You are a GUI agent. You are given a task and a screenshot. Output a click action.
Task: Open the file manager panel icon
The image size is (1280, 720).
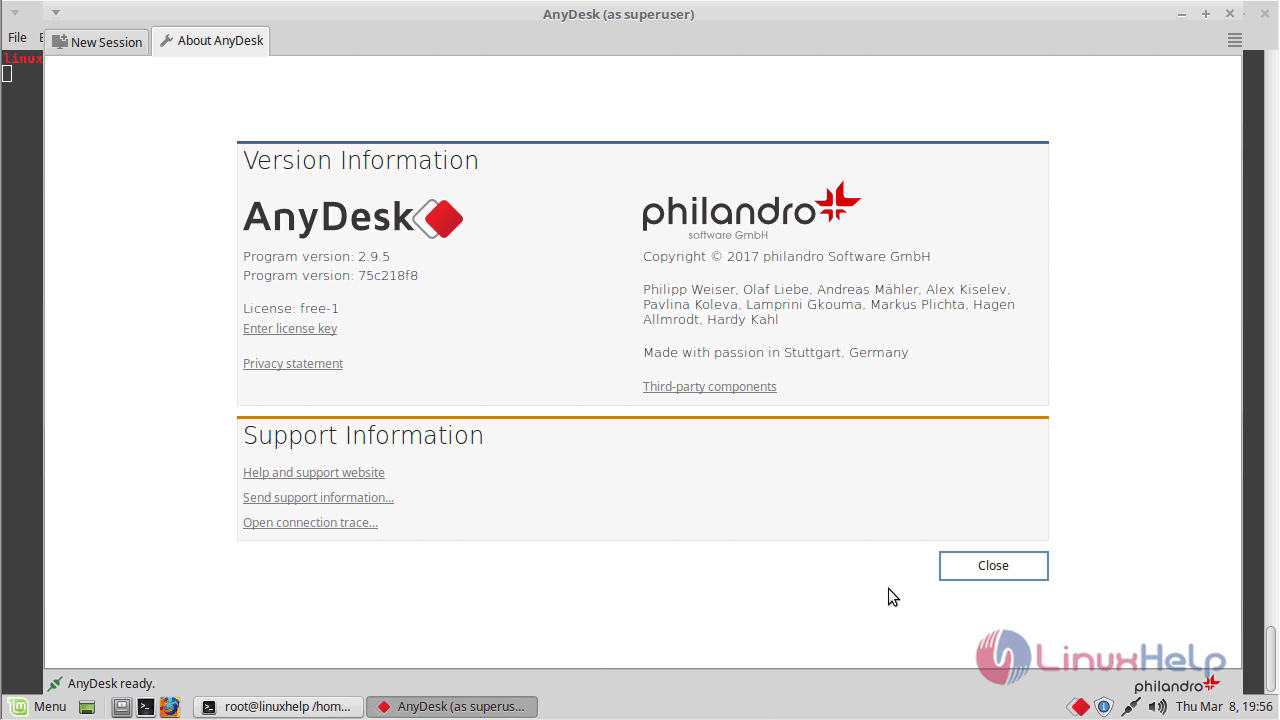pyautogui.click(x=121, y=707)
